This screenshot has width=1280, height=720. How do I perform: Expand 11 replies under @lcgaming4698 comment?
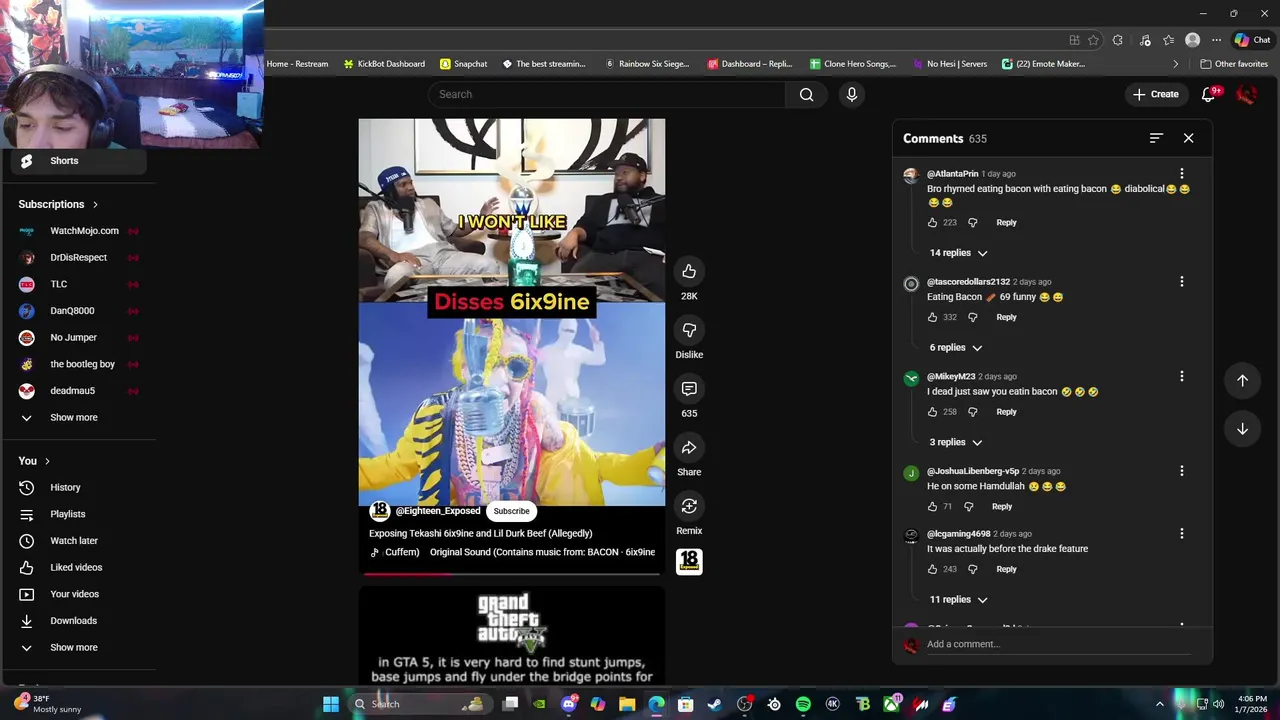point(958,599)
